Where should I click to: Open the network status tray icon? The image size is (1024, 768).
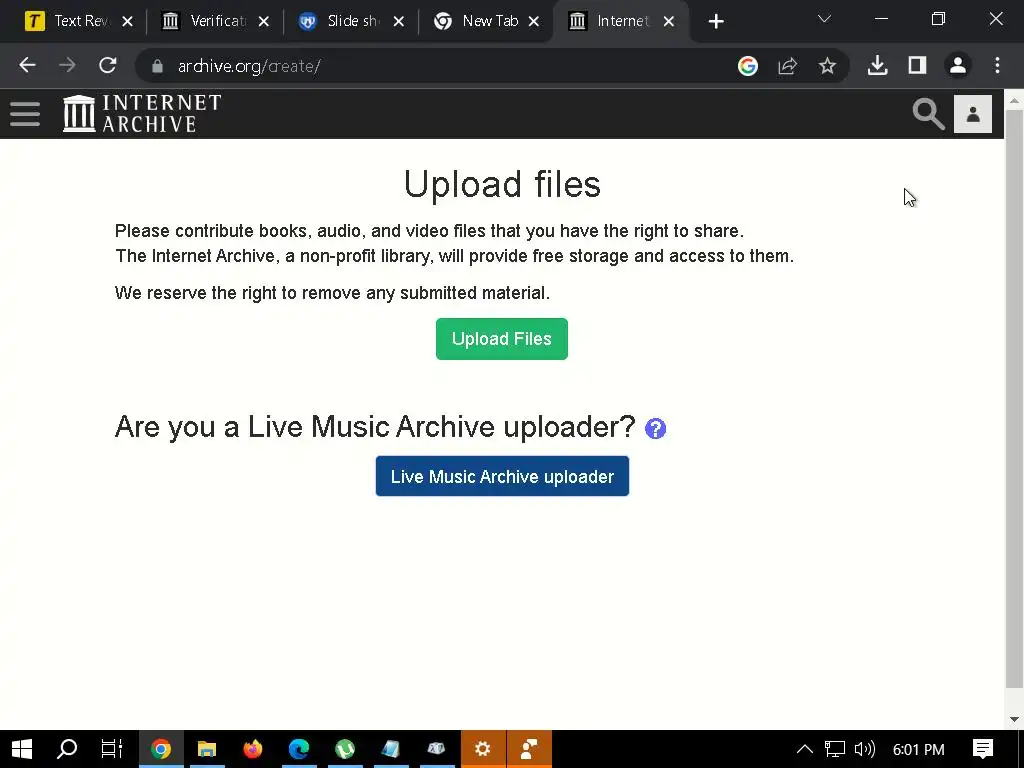[835, 749]
